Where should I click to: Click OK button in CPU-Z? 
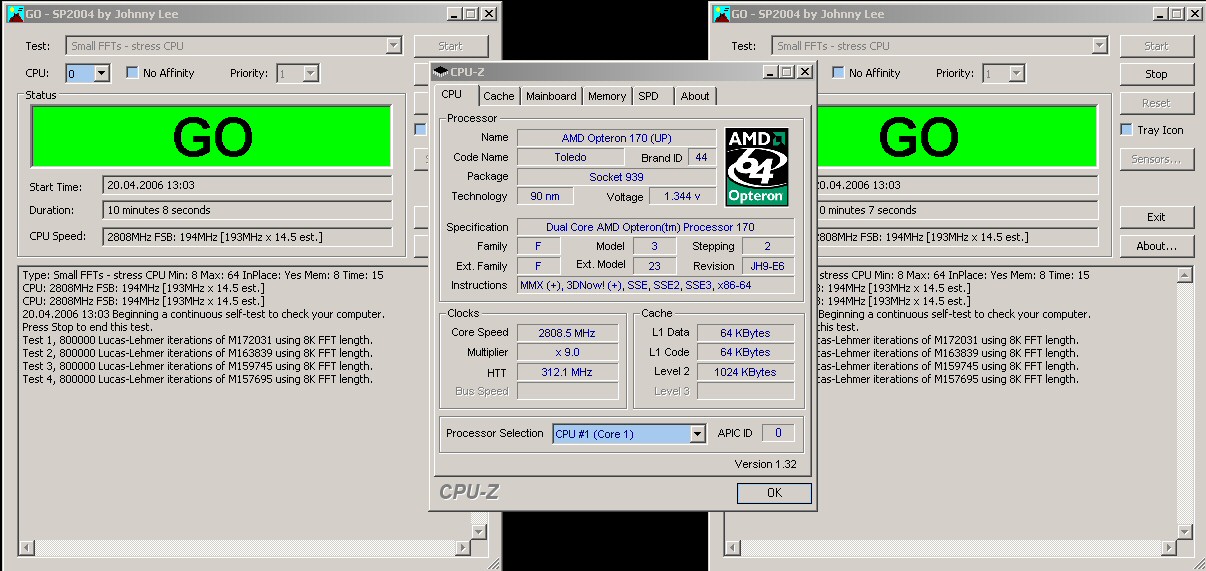point(774,493)
